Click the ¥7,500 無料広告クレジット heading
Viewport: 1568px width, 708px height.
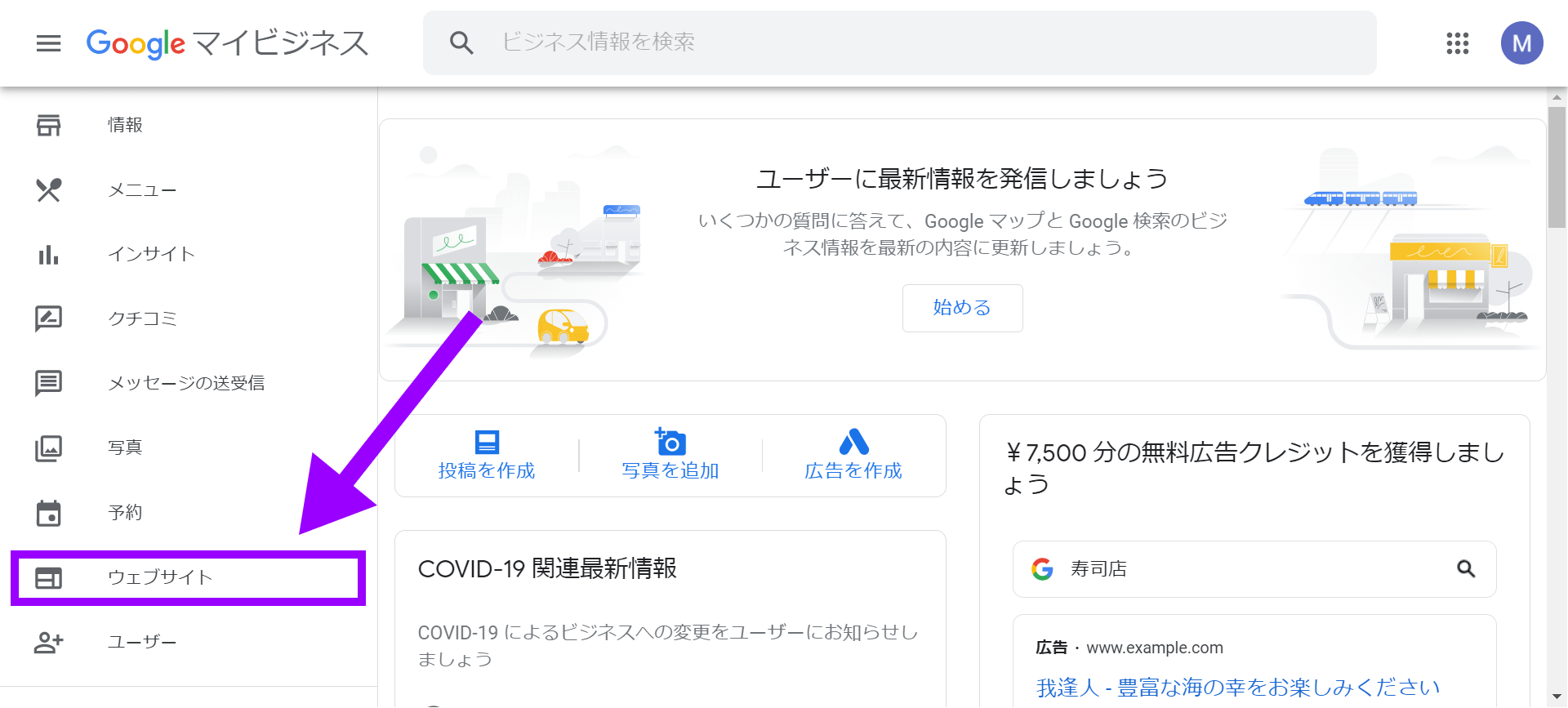pos(1254,468)
